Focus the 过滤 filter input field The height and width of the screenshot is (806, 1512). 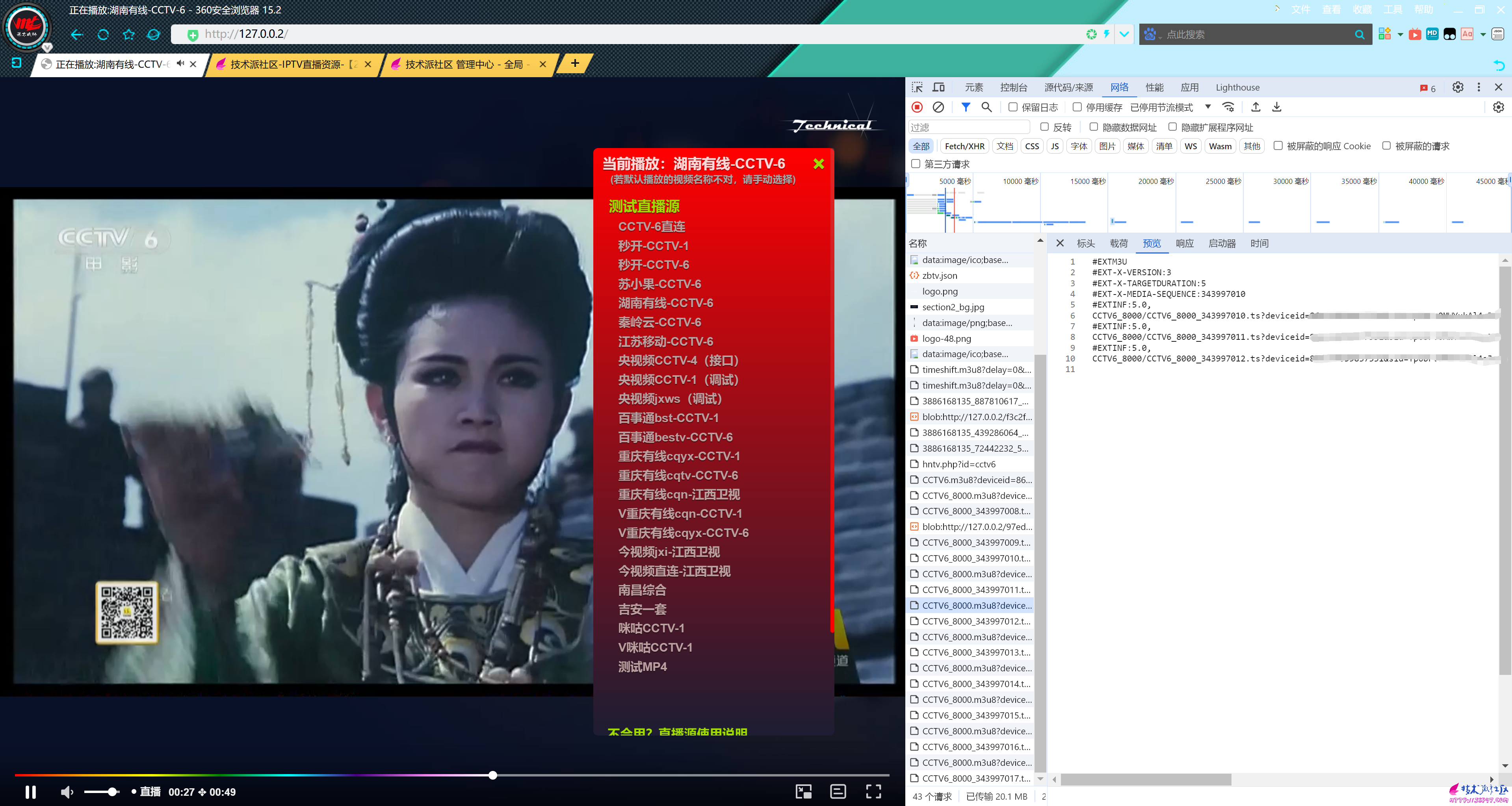coord(969,127)
